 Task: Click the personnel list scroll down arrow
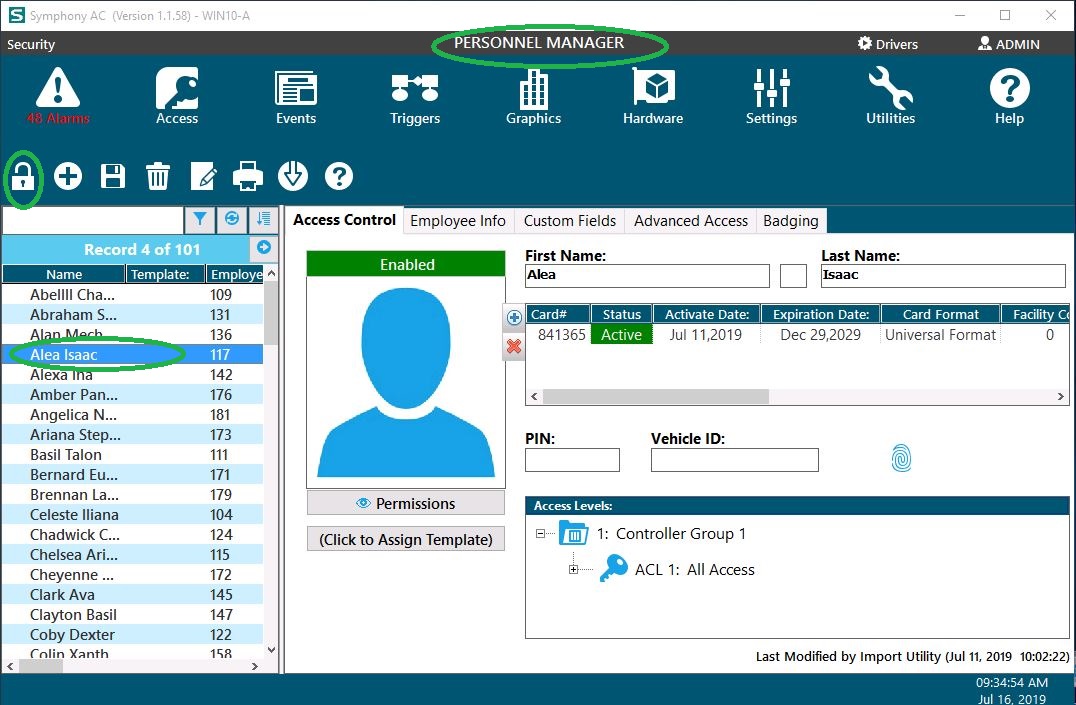click(271, 649)
